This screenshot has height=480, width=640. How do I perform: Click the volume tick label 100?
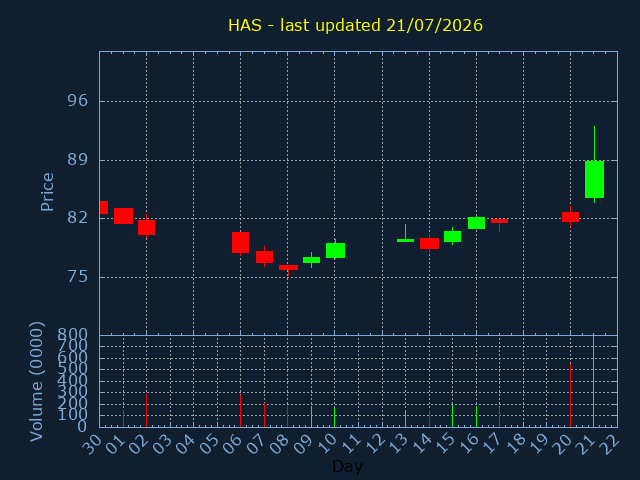72,416
